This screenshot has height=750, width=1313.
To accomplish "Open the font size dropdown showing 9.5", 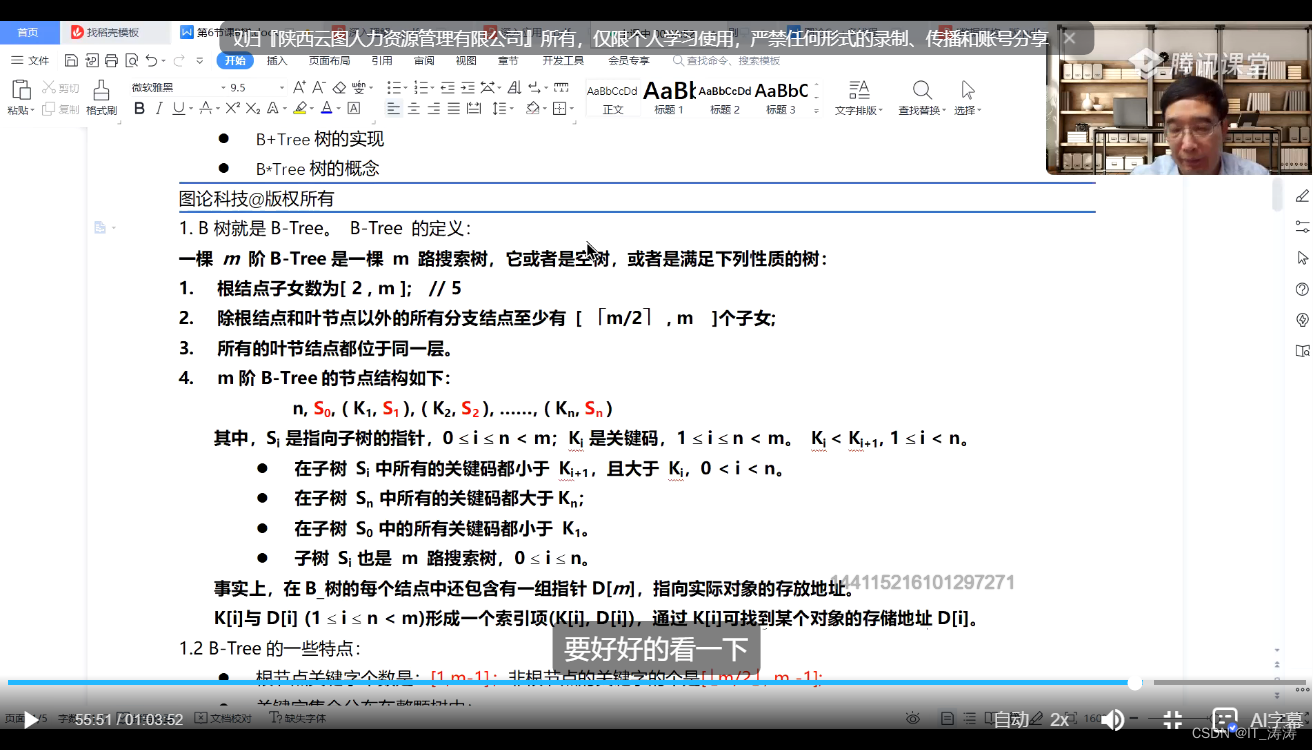I will click(282, 87).
